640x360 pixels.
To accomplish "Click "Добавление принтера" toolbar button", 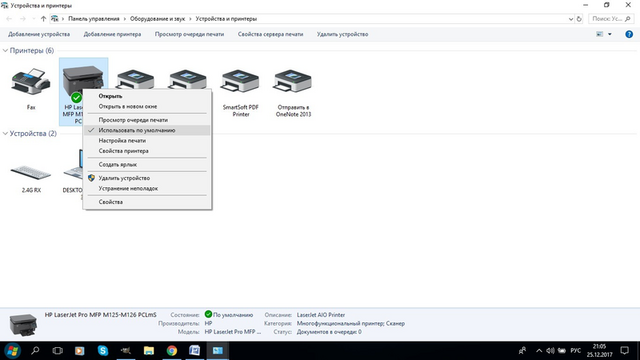I will click(x=112, y=34).
